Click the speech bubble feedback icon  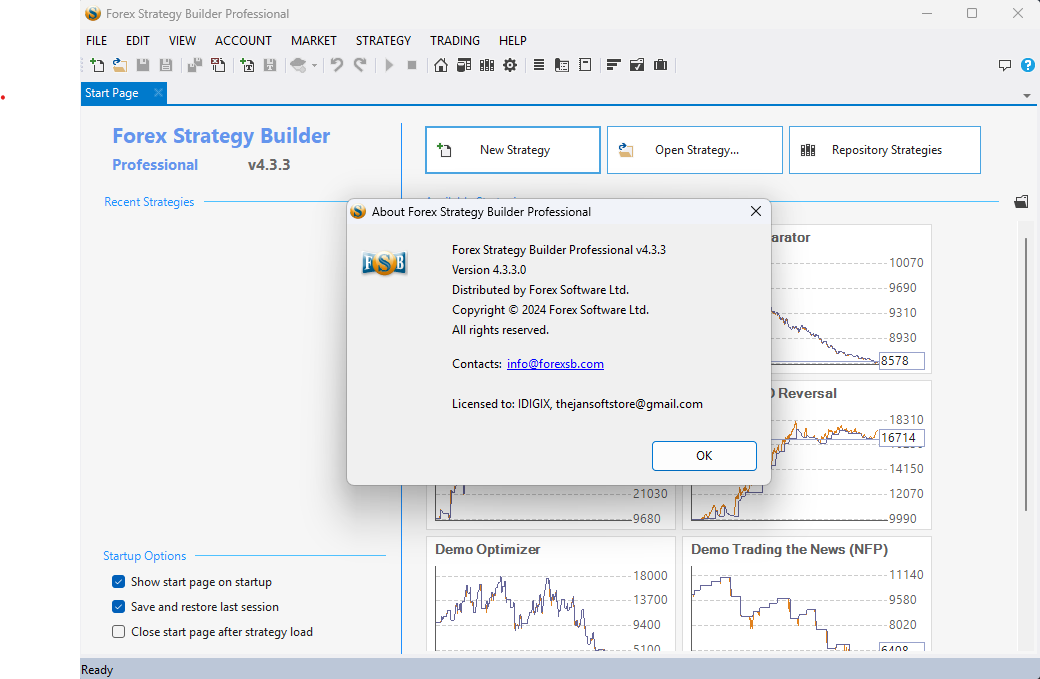point(1005,65)
